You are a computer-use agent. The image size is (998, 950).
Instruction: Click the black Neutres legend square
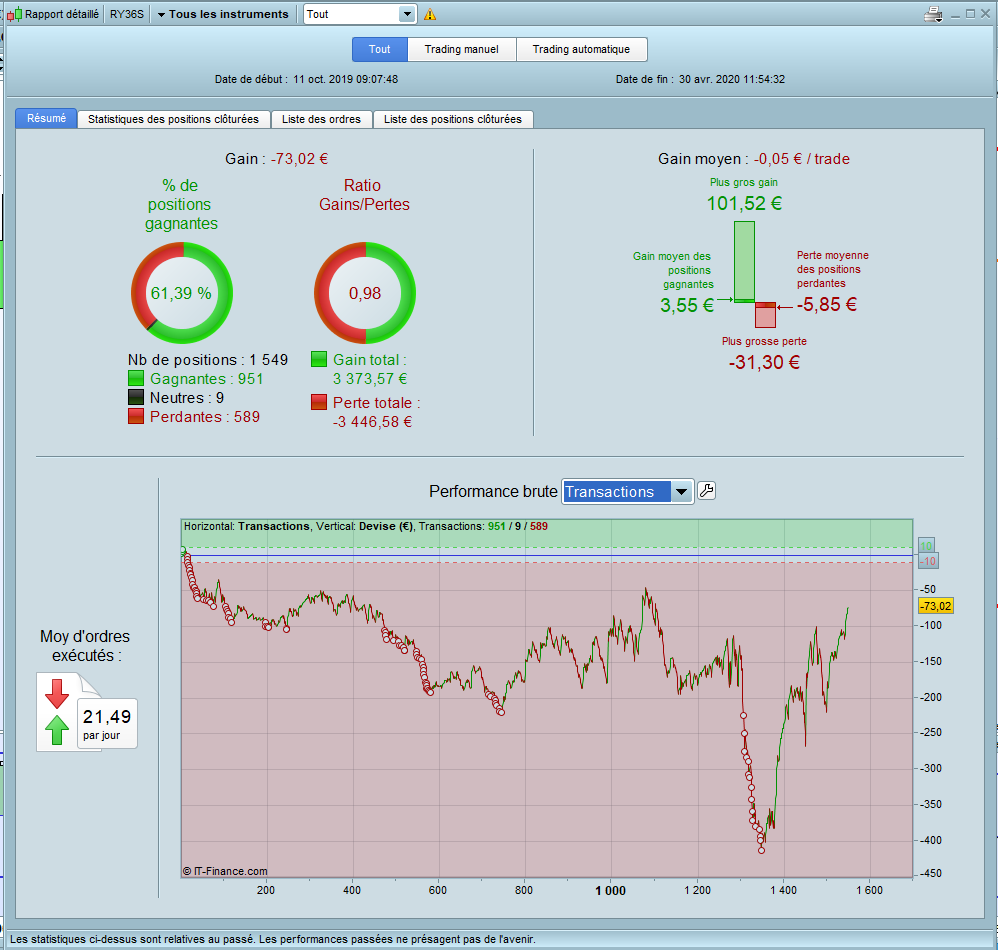pyautogui.click(x=136, y=398)
